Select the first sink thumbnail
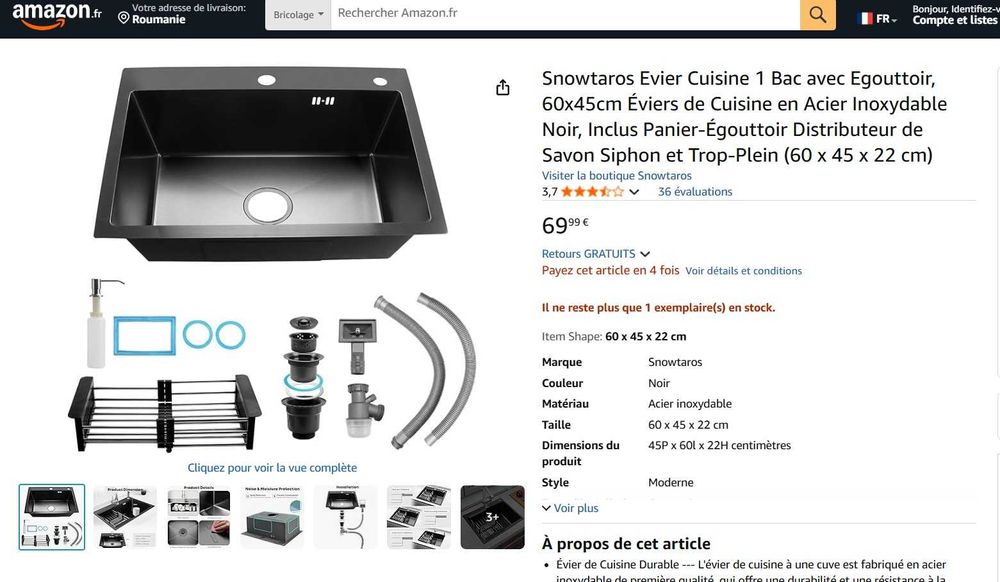 [x=52, y=517]
